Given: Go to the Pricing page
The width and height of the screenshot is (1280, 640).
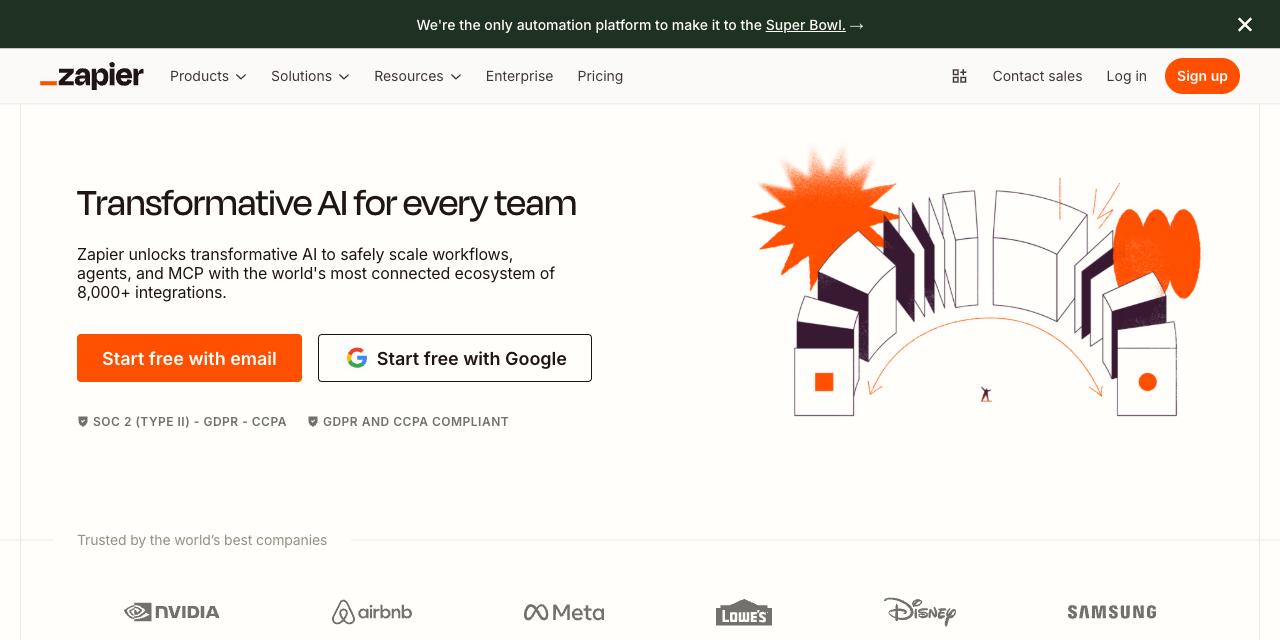Looking at the screenshot, I should click(x=600, y=76).
